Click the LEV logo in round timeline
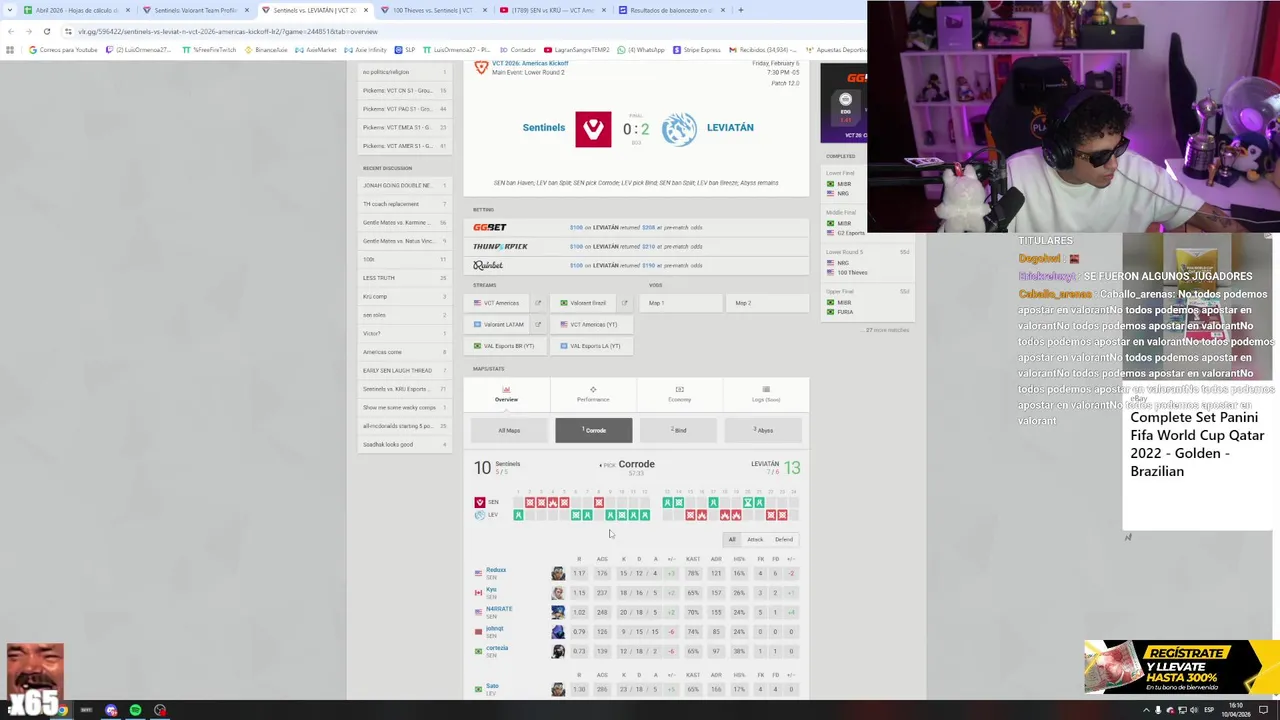The width and height of the screenshot is (1280, 720). pyautogui.click(x=480, y=515)
